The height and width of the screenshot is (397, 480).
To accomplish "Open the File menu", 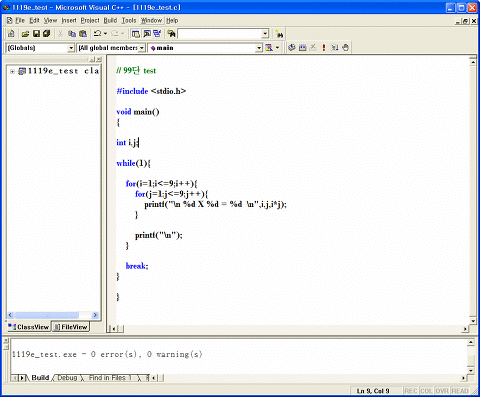I will [20, 21].
